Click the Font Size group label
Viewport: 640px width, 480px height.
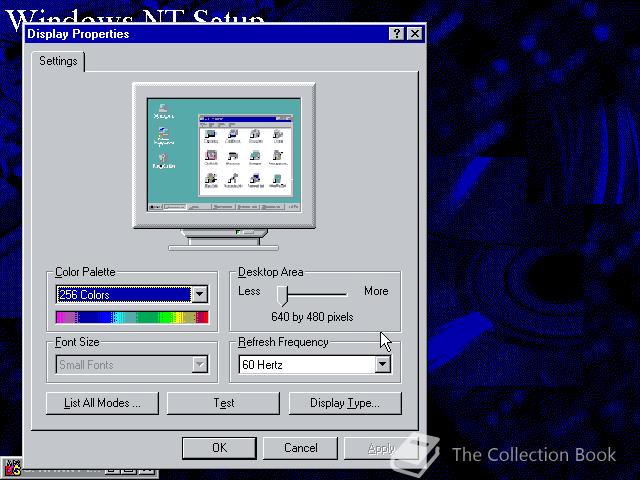click(x=77, y=342)
